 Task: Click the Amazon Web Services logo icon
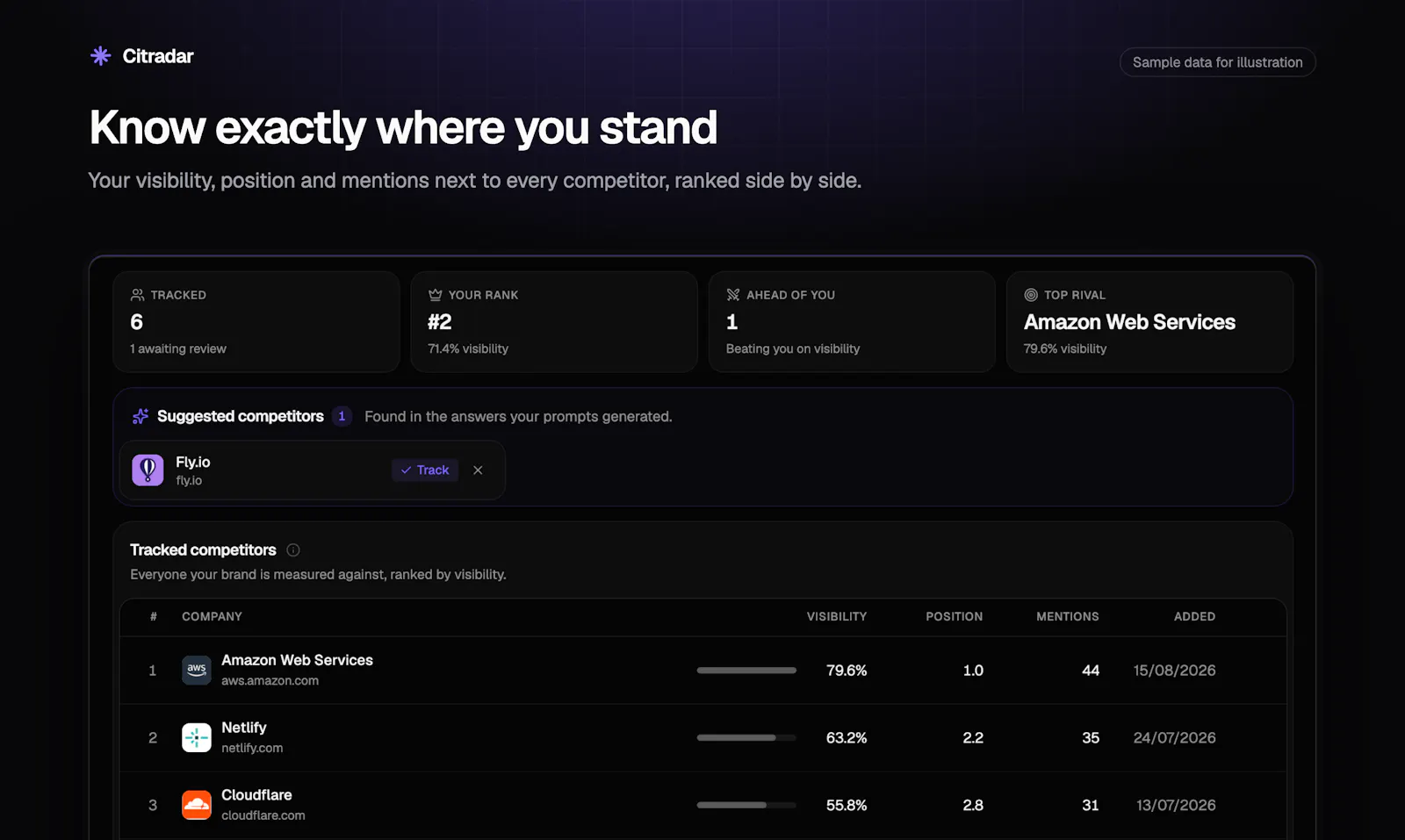click(x=197, y=670)
